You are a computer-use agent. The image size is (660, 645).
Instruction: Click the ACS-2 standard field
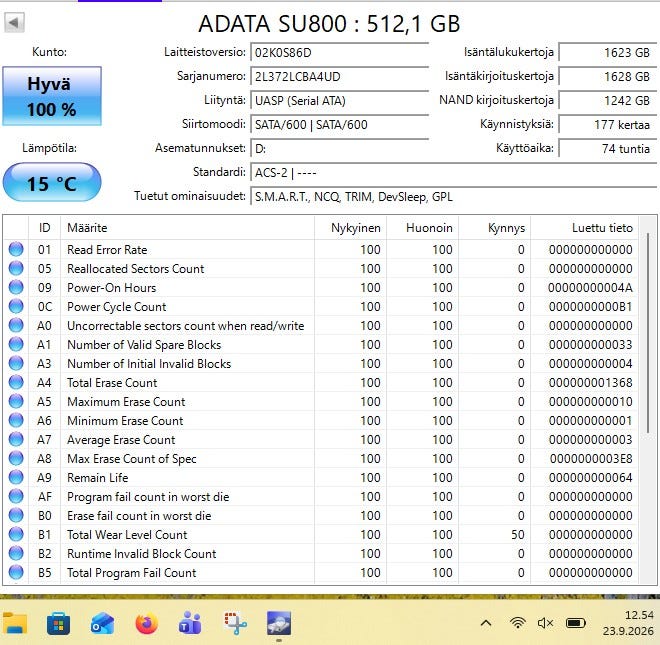point(454,173)
